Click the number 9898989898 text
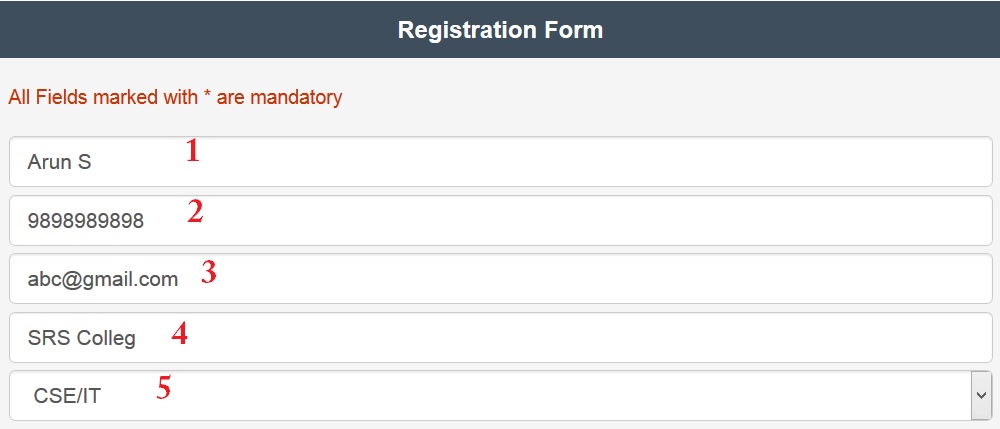1000x429 pixels. pos(86,221)
